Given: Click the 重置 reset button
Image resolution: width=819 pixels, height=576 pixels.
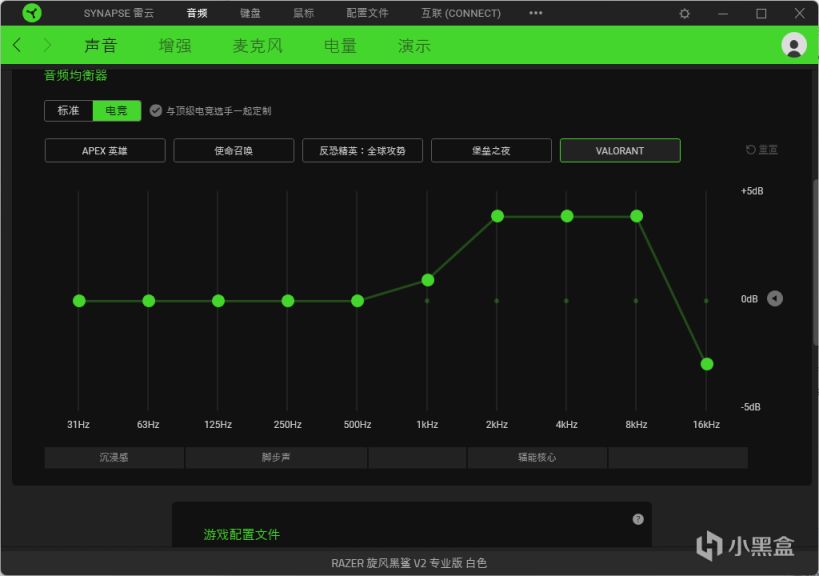Looking at the screenshot, I should click(762, 150).
